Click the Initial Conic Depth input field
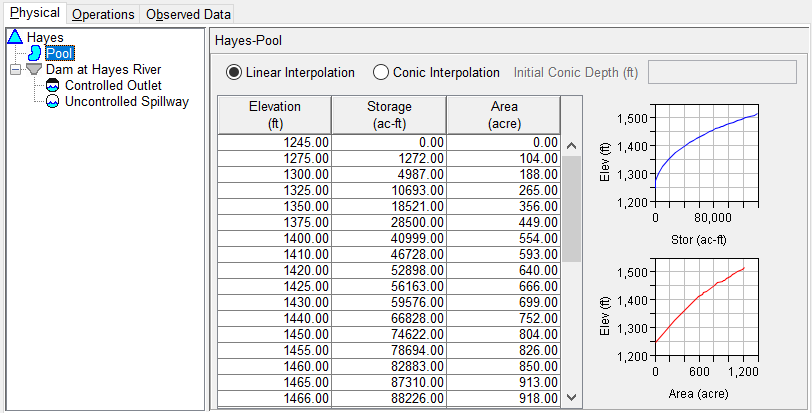Image resolution: width=812 pixels, height=413 pixels. coord(720,73)
